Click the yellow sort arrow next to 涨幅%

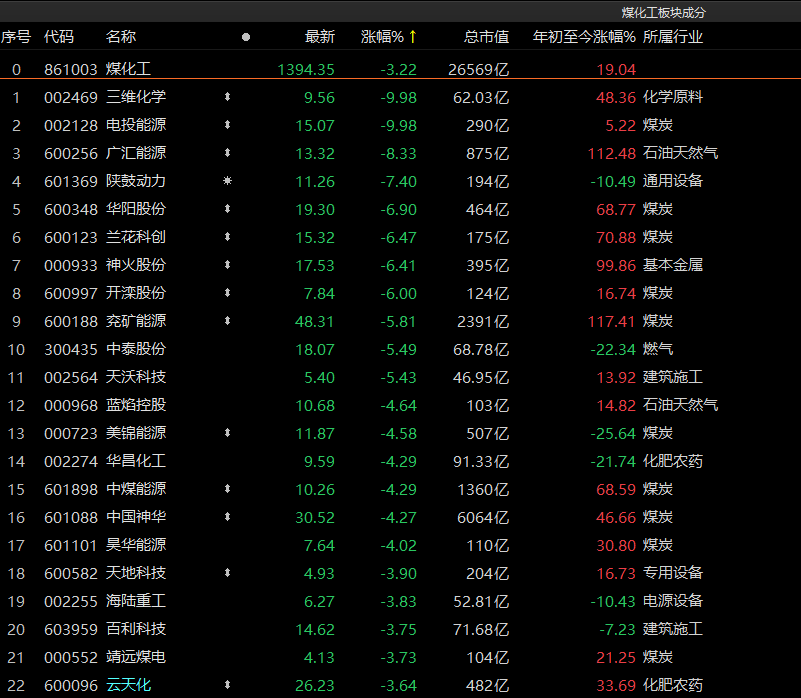pos(413,37)
